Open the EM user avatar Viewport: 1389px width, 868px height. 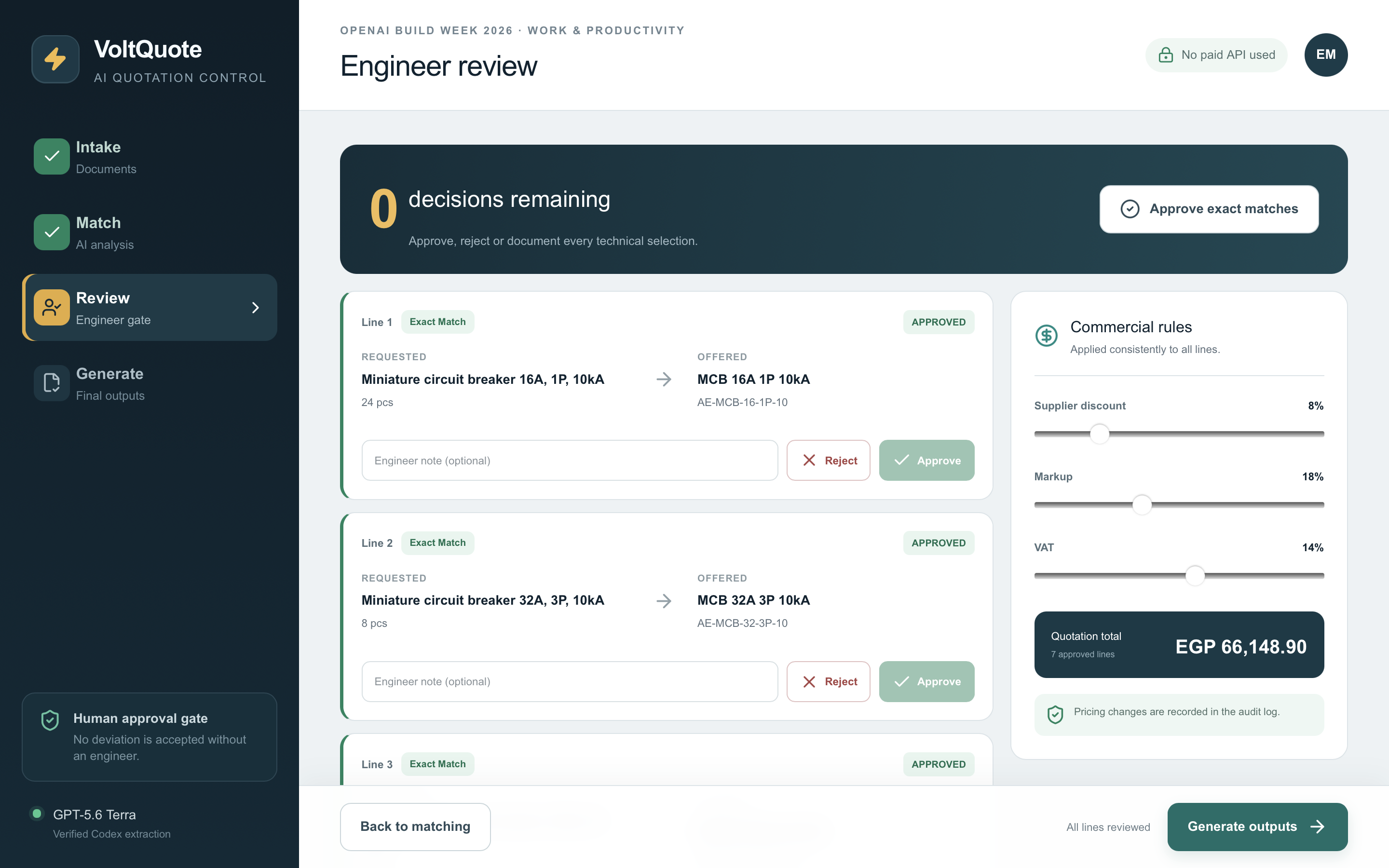click(1326, 55)
